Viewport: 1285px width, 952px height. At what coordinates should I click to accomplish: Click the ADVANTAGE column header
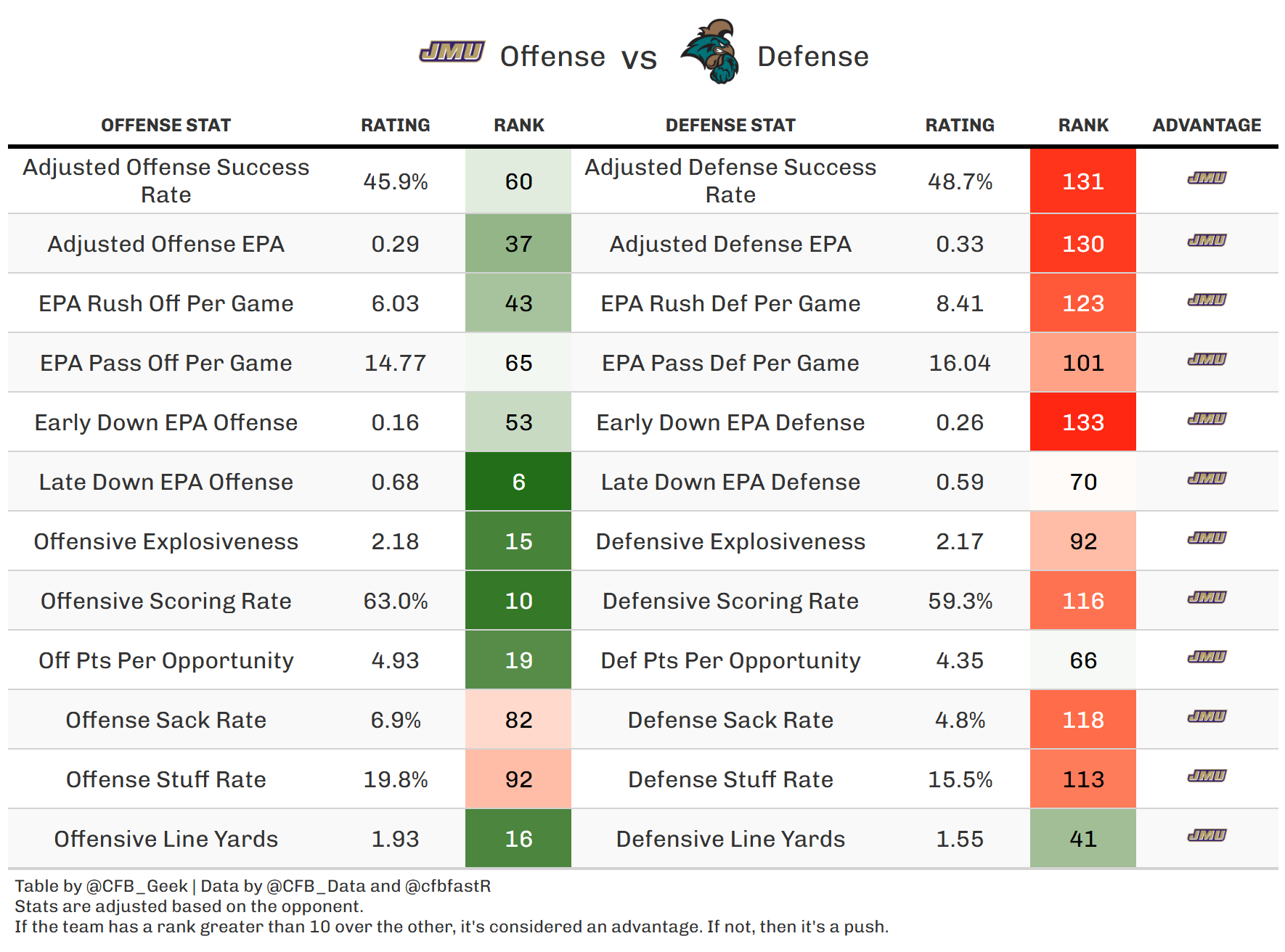(1207, 126)
